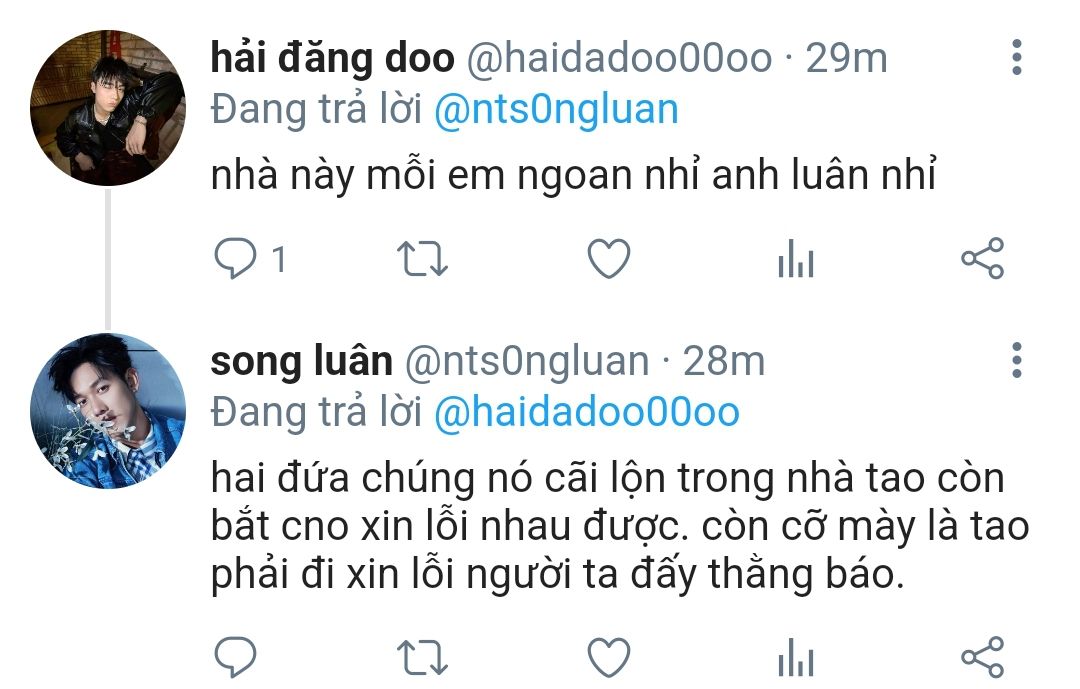Viewport: 1080px width, 689px height.
Task: Open the @haidadoo00oo mention link
Action: pos(587,413)
